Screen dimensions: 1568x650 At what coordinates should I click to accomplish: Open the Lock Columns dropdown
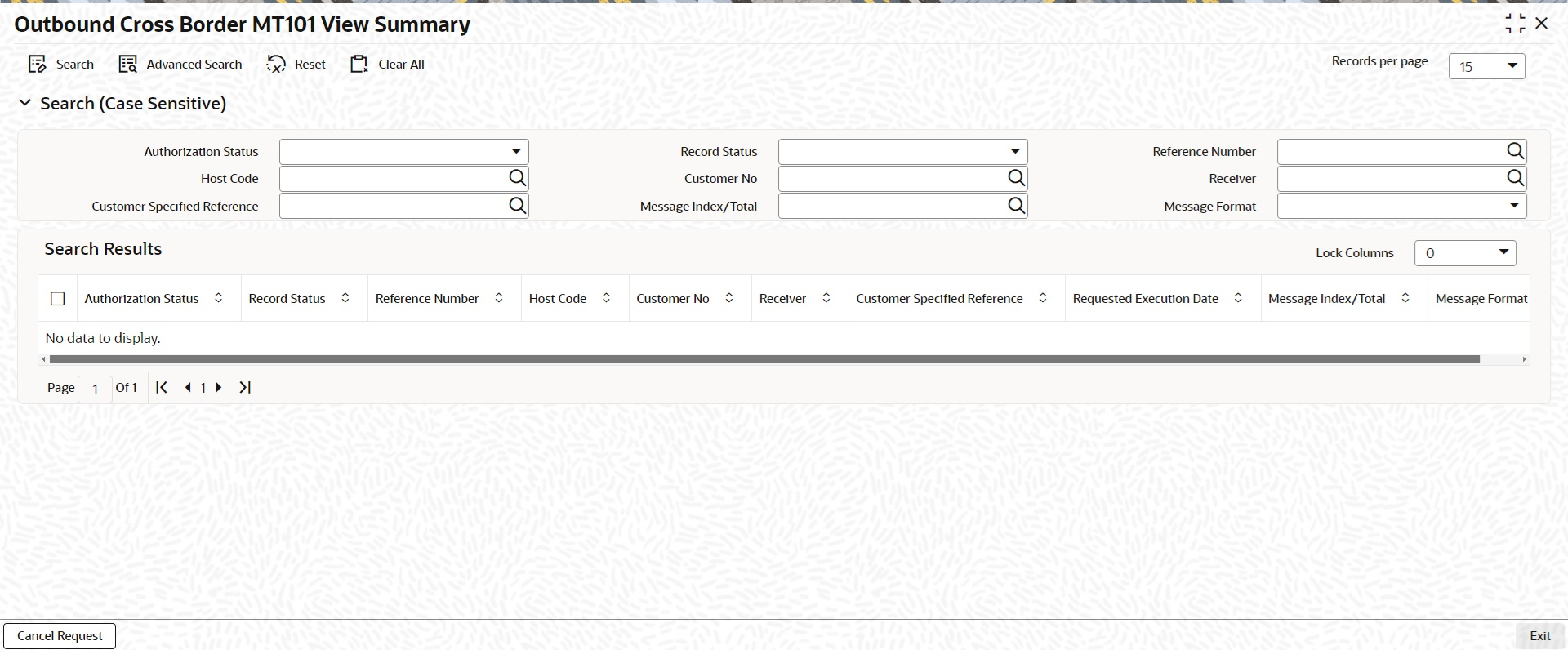click(1465, 253)
